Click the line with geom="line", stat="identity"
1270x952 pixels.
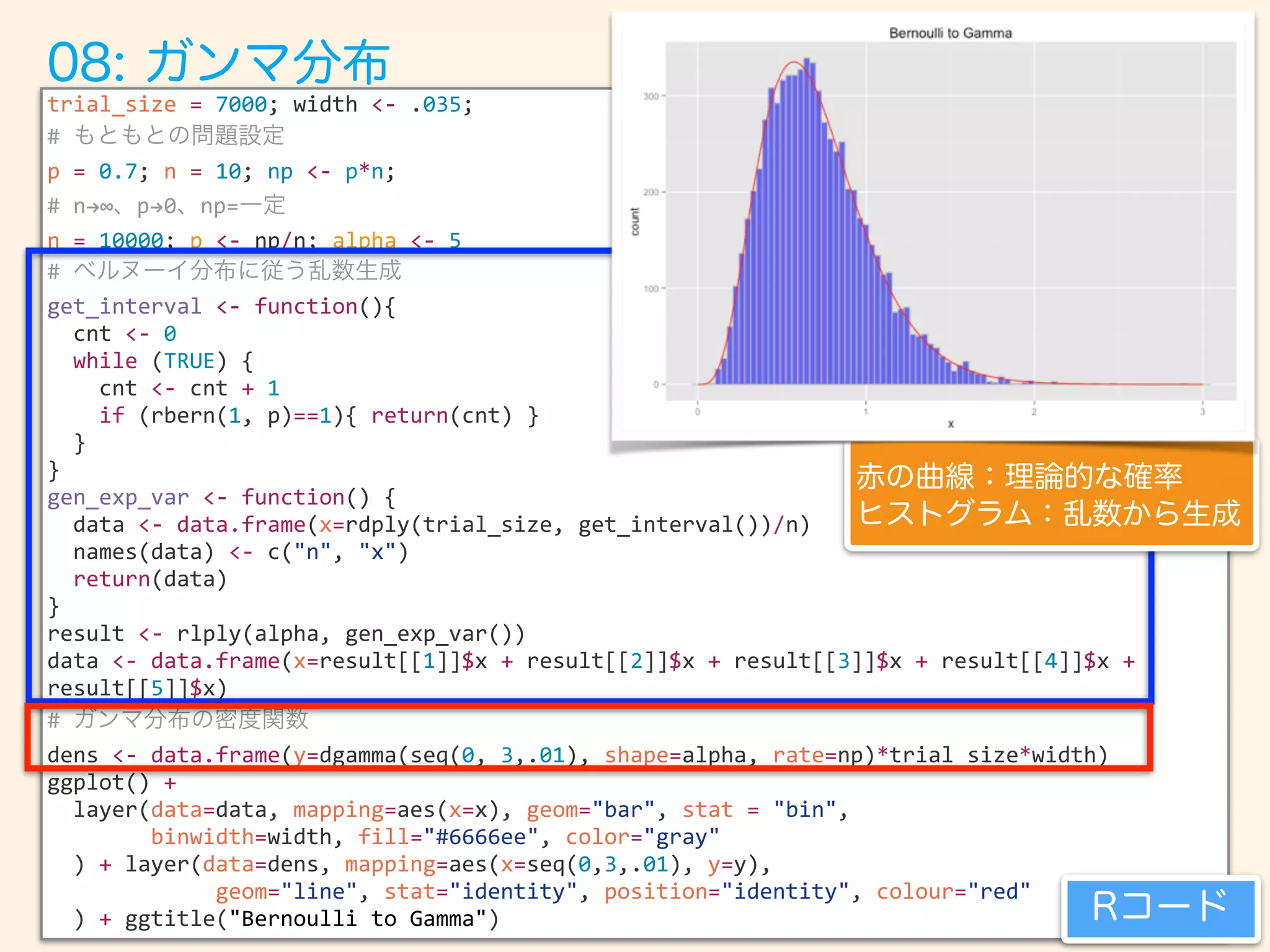(x=623, y=891)
